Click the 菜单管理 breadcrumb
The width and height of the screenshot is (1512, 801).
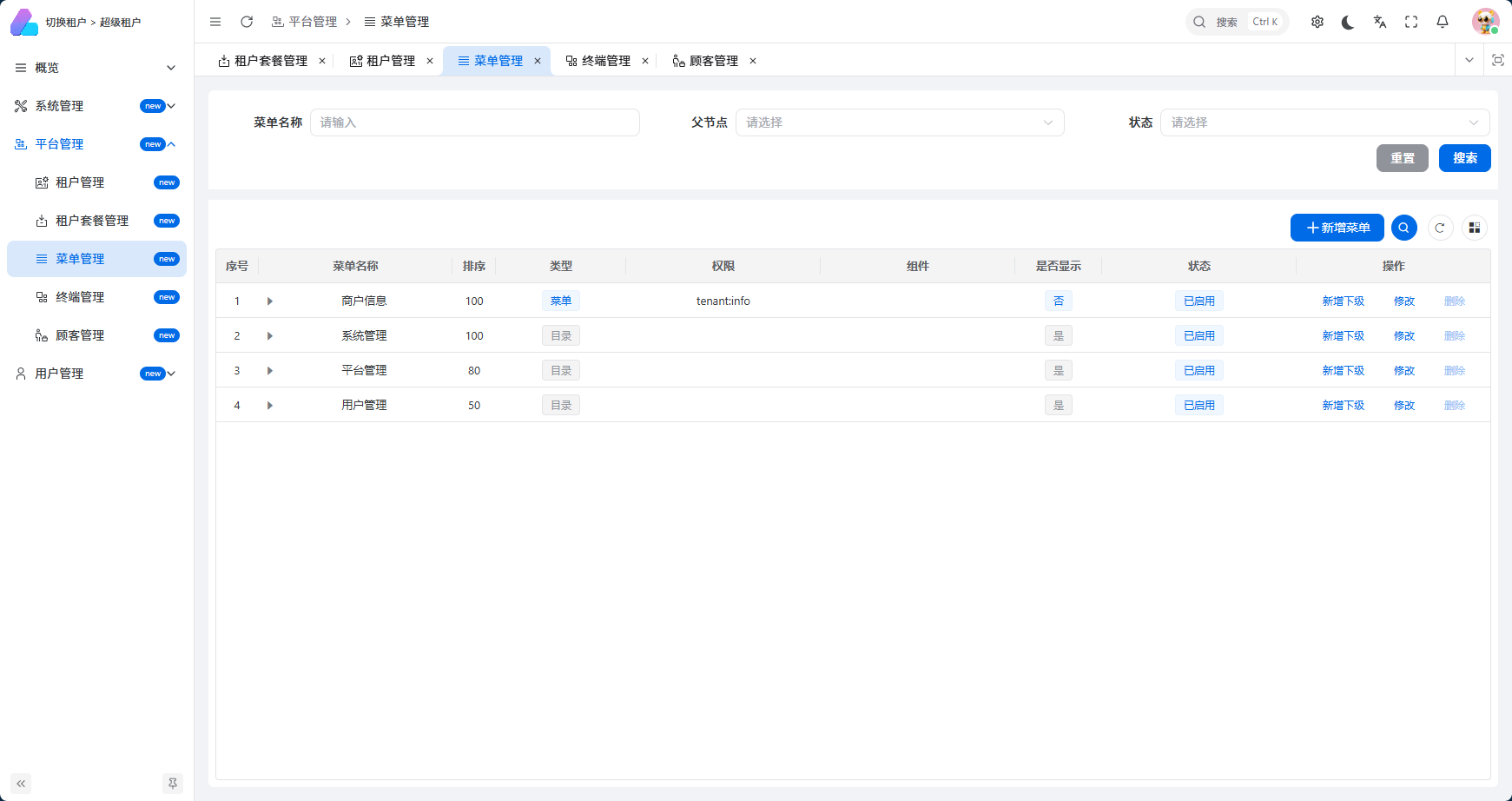click(397, 22)
